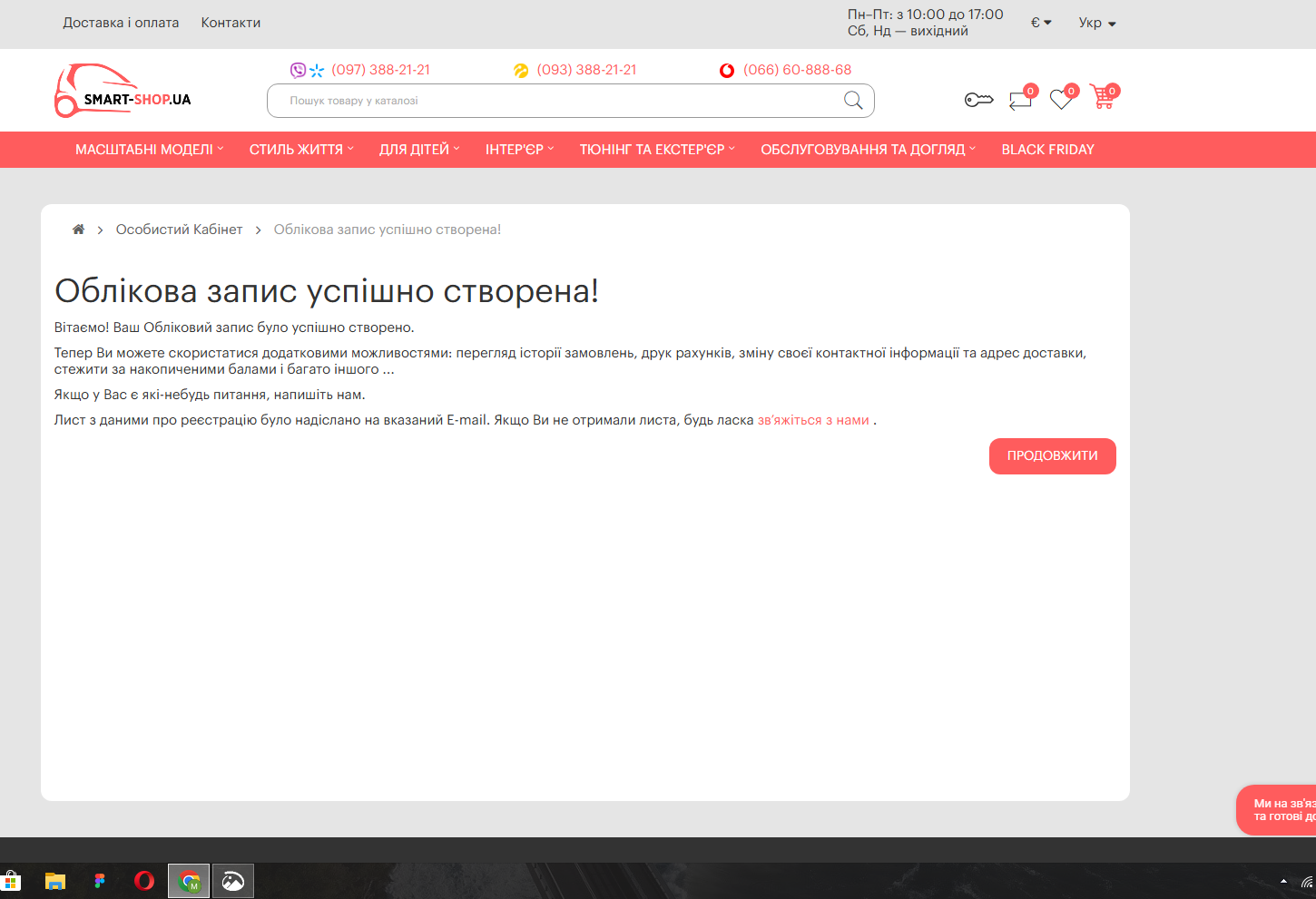The image size is (1316, 899).
Task: Click the Особистий Кабінет breadcrumb
Action: coord(179,230)
